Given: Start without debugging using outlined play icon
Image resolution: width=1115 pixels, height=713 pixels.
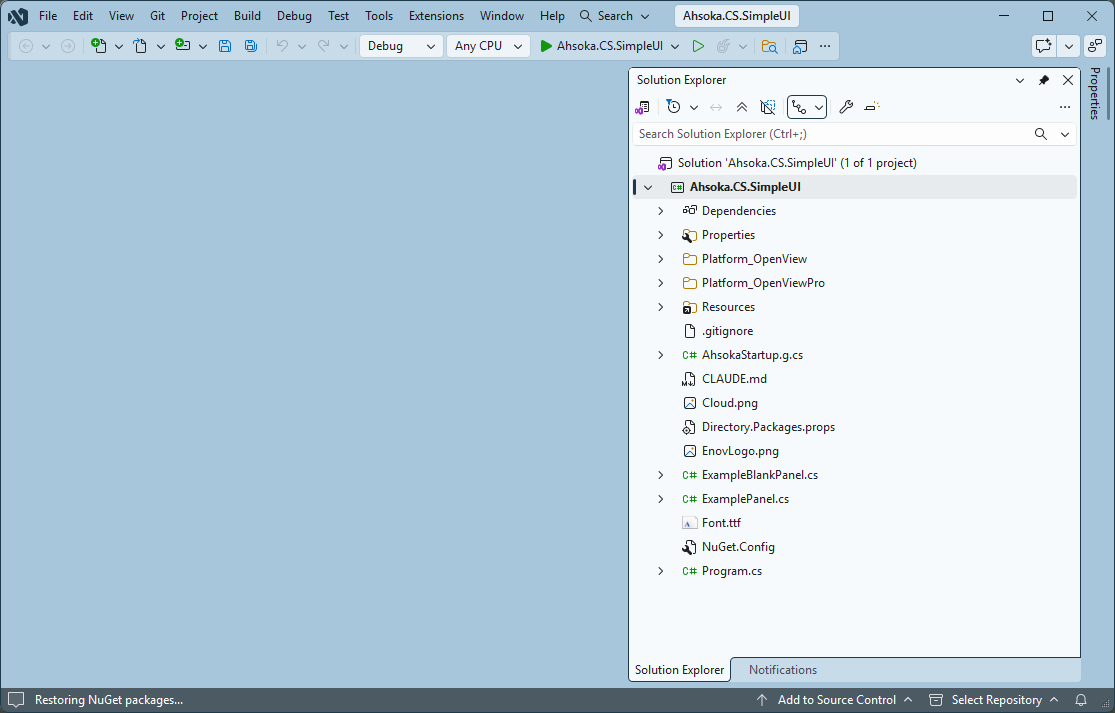Looking at the screenshot, I should [698, 46].
